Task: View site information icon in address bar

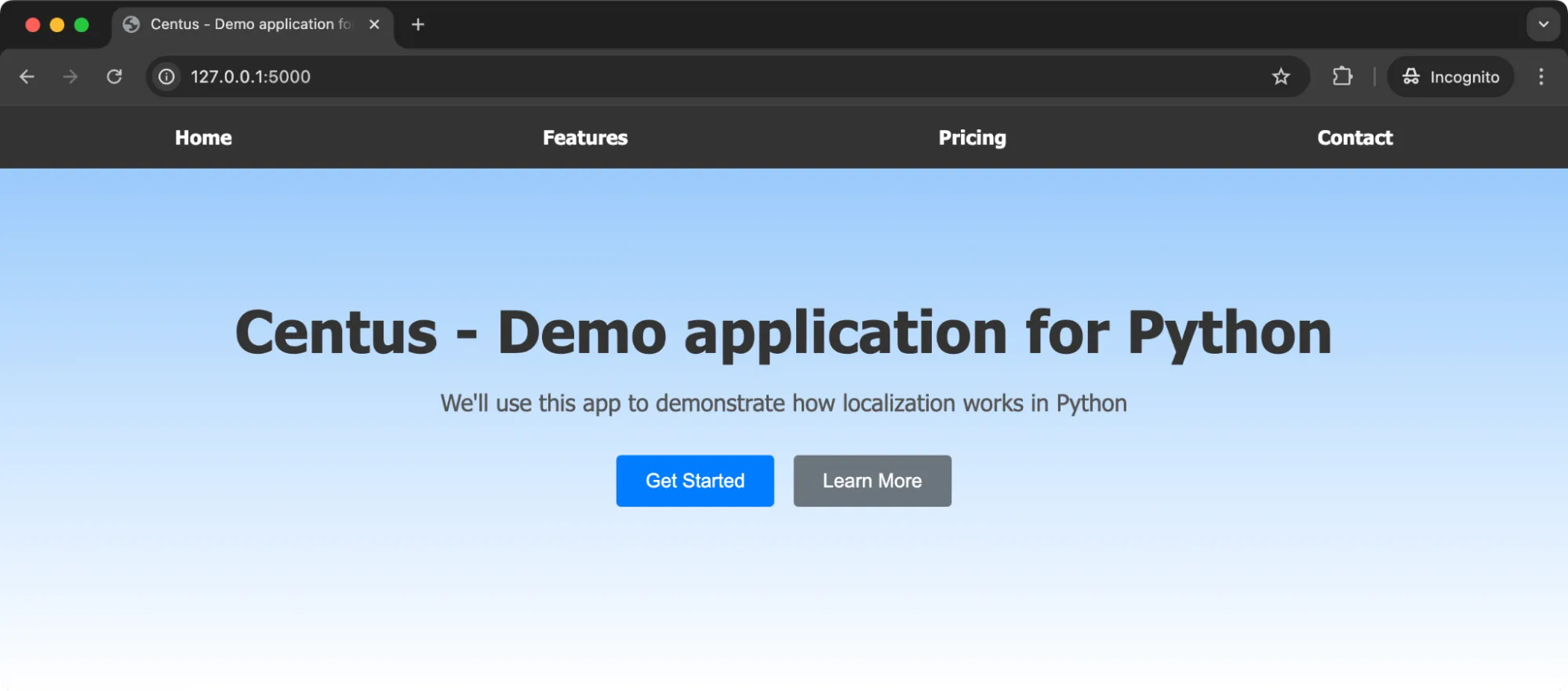Action: 166,77
